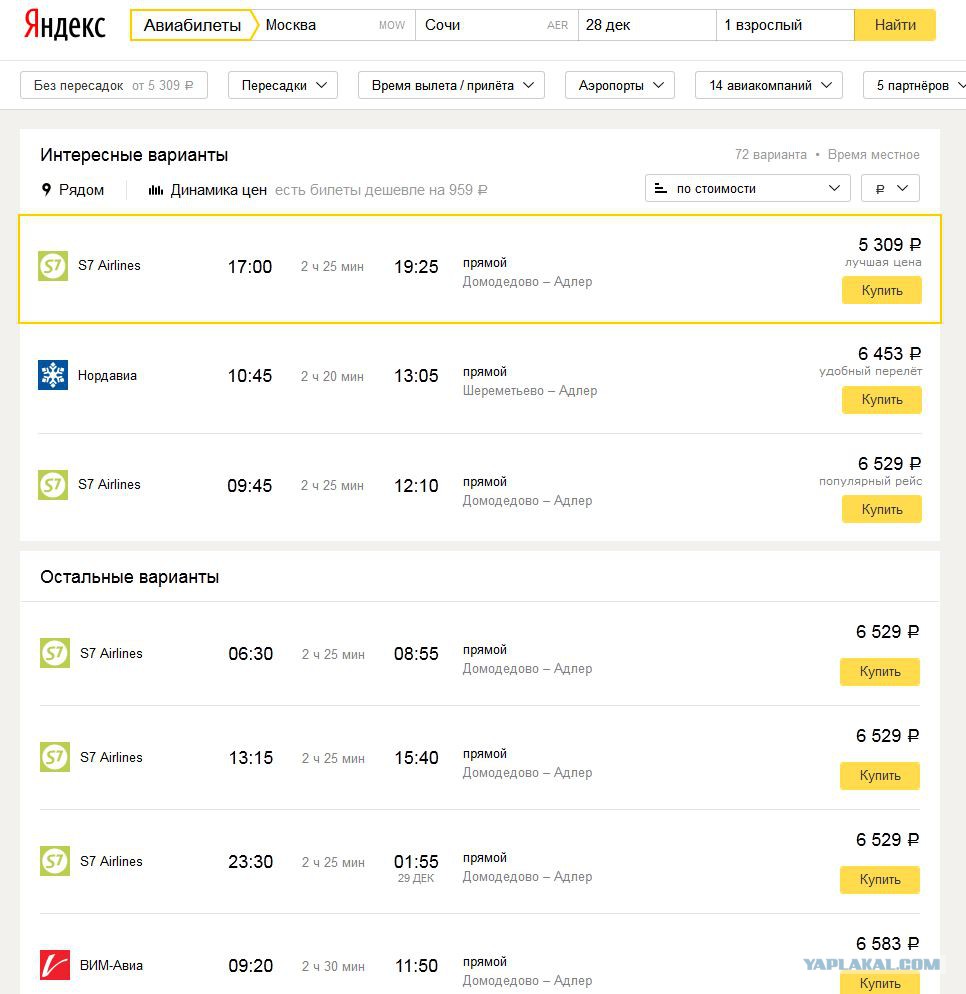Screen dimensions: 966x994
Task: Buy the 09:45 S7 flight
Action: coord(882,509)
